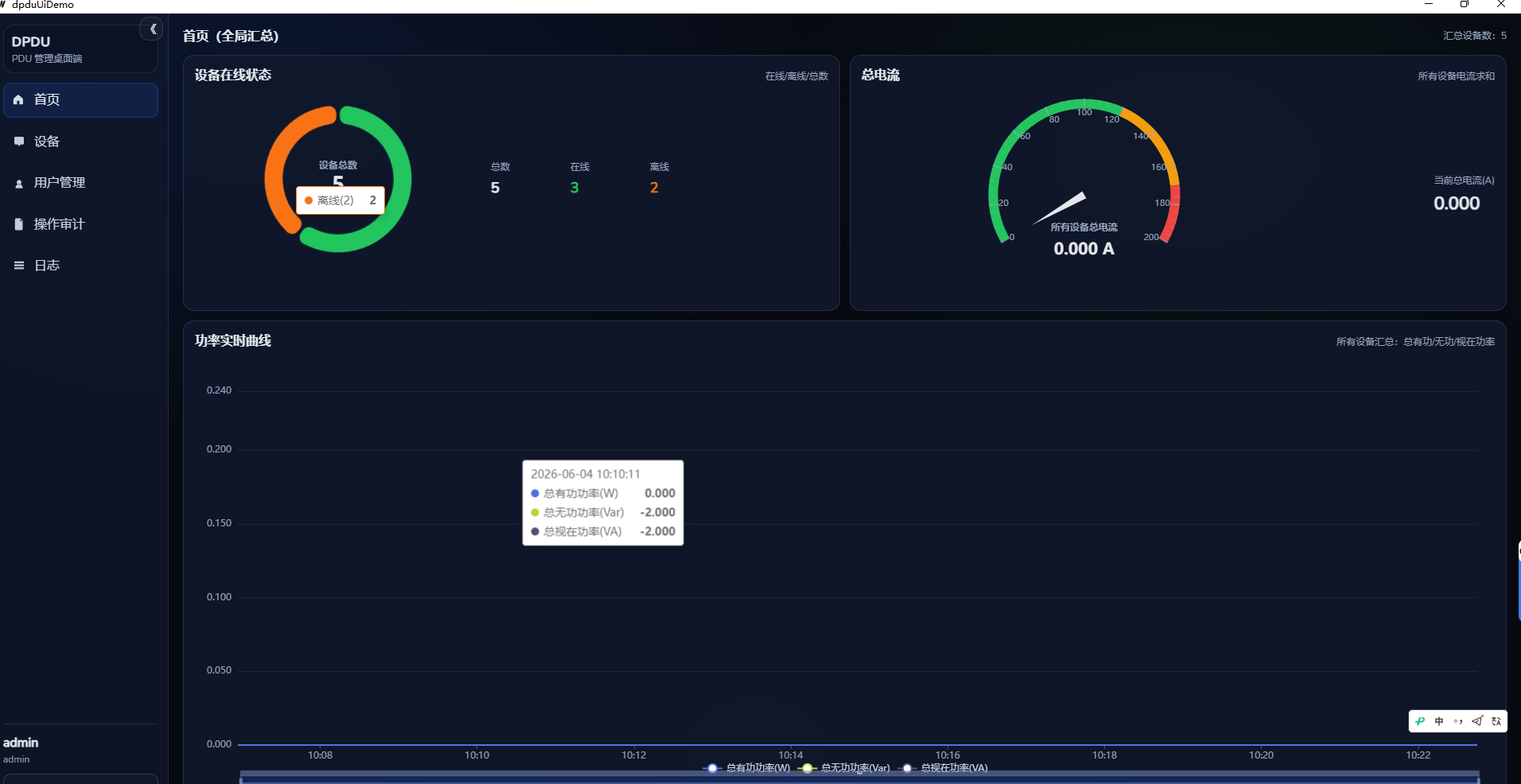Open the 操作审计 operation audit menu item
This screenshot has width=1521, height=784.
[80, 224]
